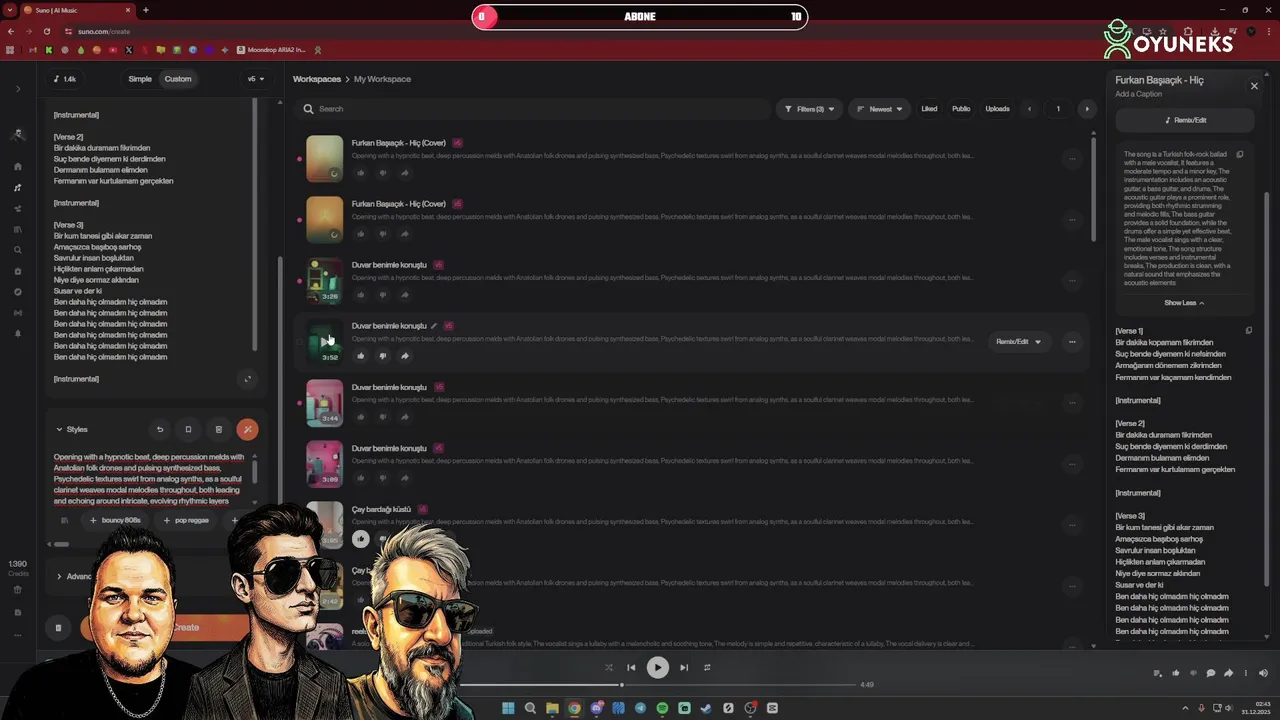The height and width of the screenshot is (720, 1280).
Task: Expand the left sidebar with the chevron
Action: point(18,89)
